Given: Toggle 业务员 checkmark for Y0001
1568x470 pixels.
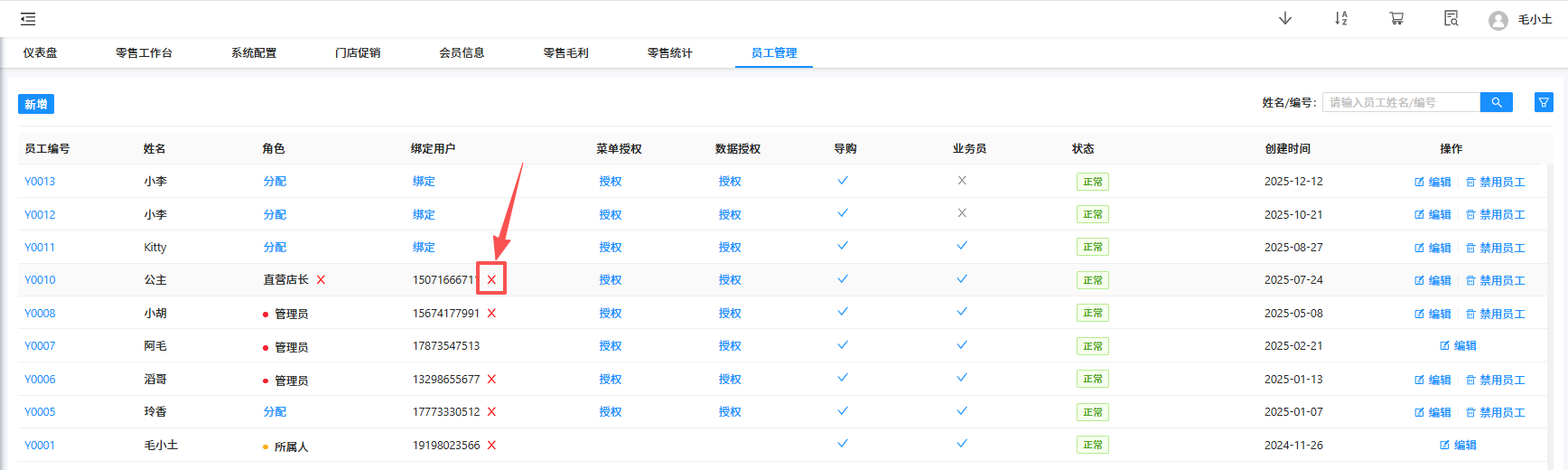Looking at the screenshot, I should click(962, 444).
